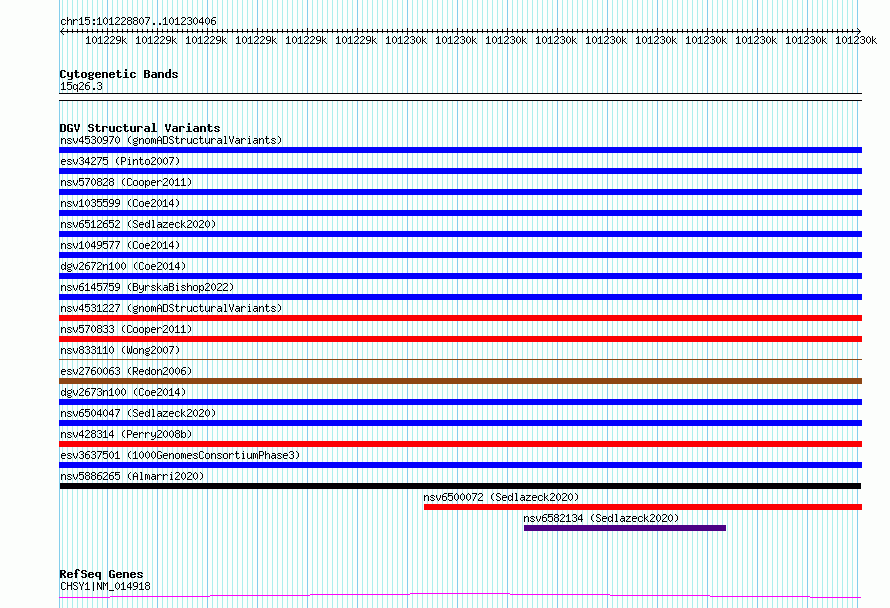
Task: Open the esv2760063 (Redon2006) label
Action: pyautogui.click(x=126, y=371)
